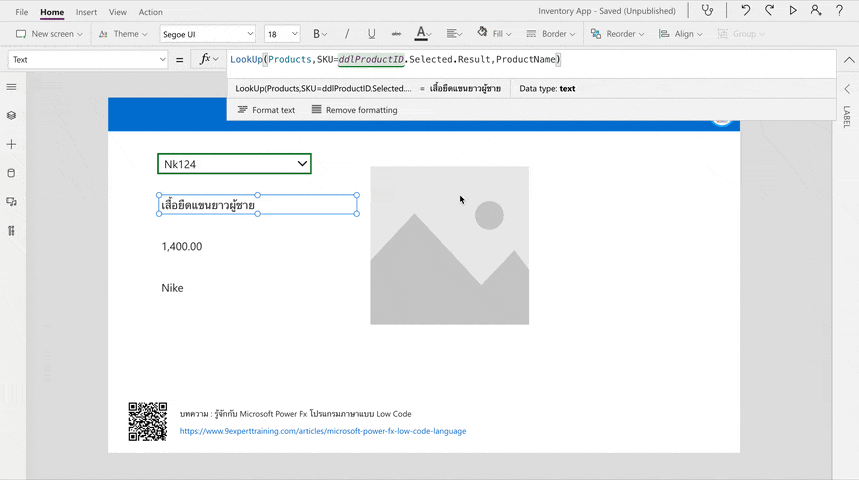Open the Data sources cylinder icon
This screenshot has height=480, width=859.
[x=12, y=173]
